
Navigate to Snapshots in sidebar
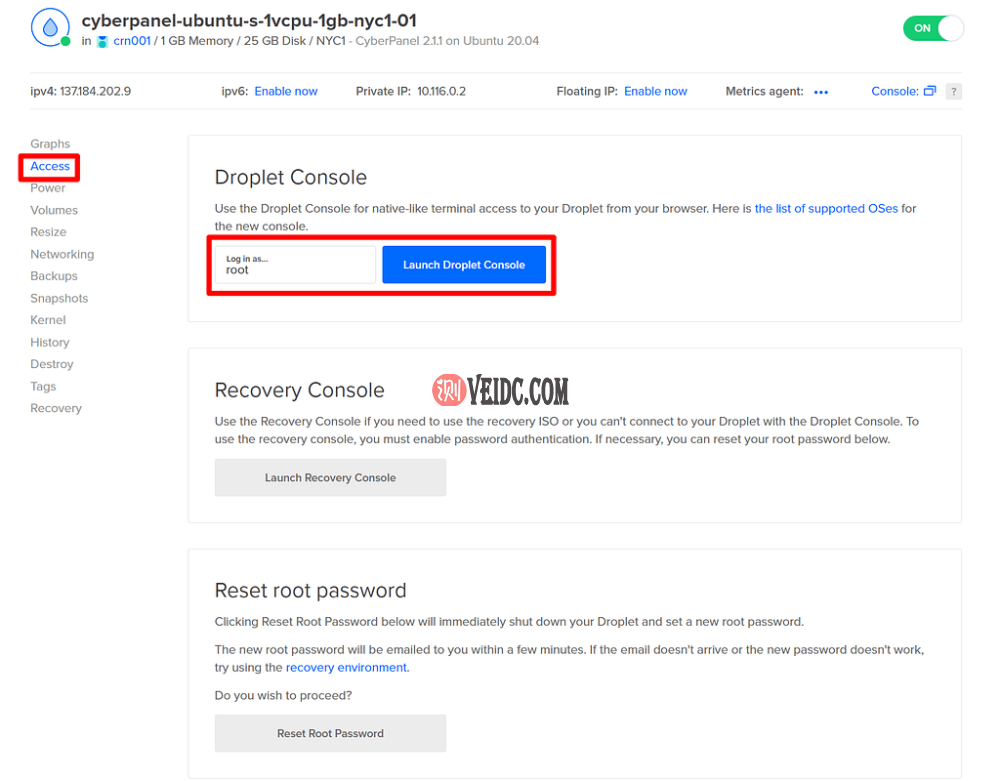tap(59, 298)
